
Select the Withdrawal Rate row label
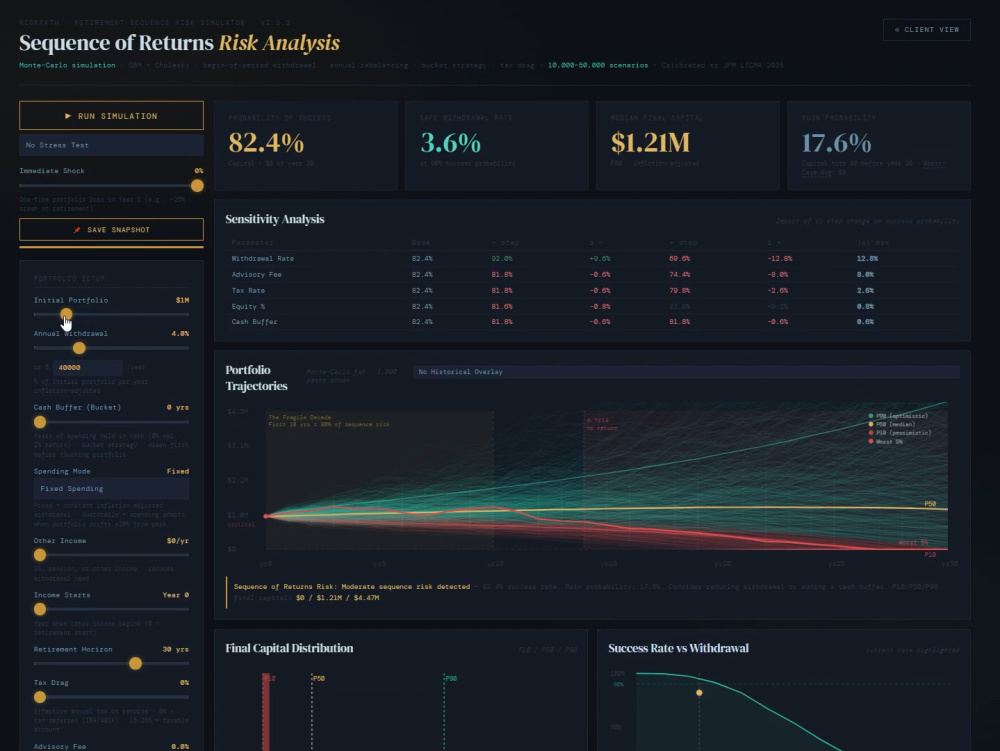pos(263,259)
